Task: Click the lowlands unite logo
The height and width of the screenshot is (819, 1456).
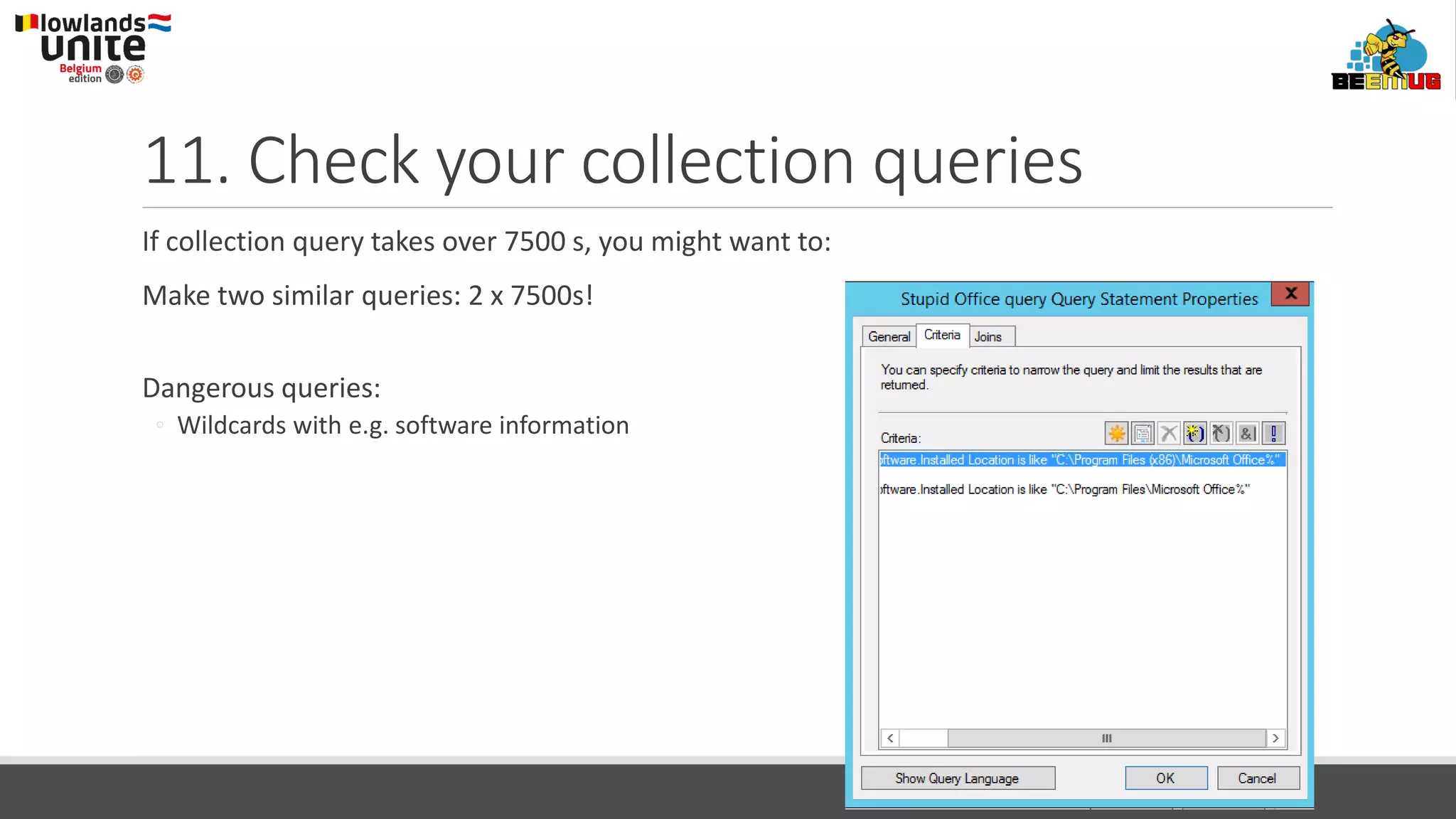Action: coord(93,48)
